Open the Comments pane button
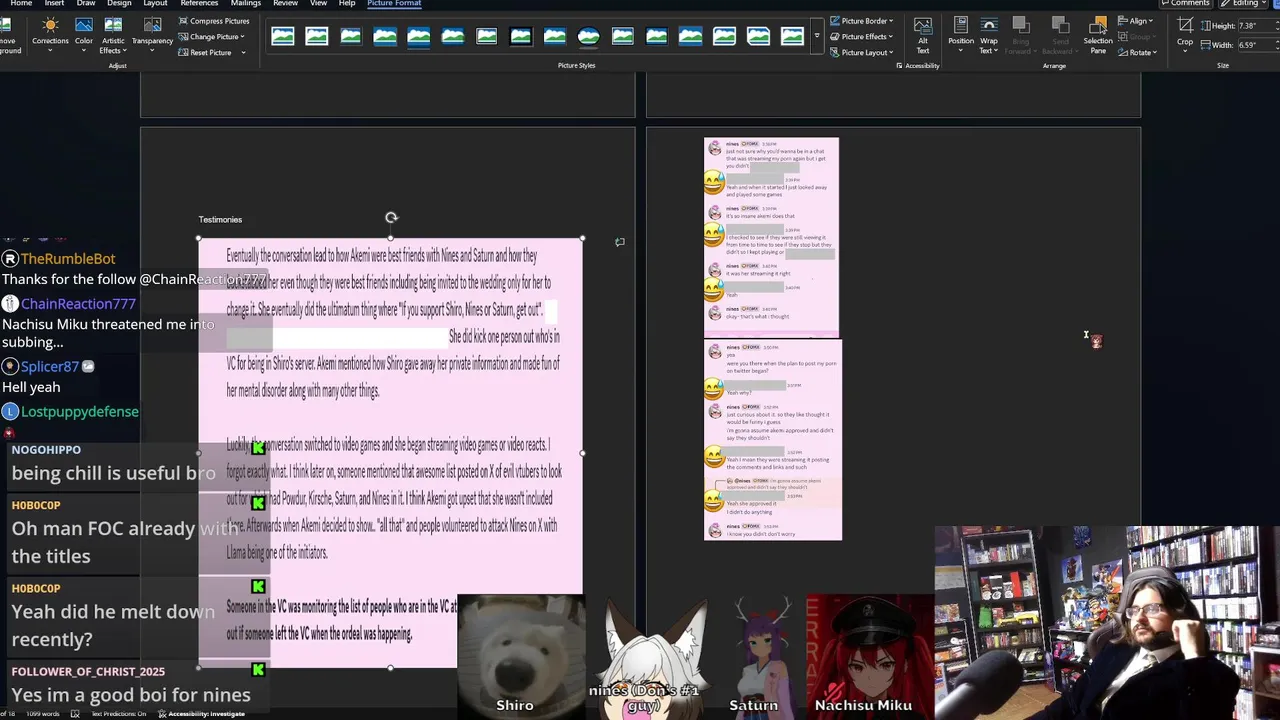 pyautogui.click(x=1184, y=3)
